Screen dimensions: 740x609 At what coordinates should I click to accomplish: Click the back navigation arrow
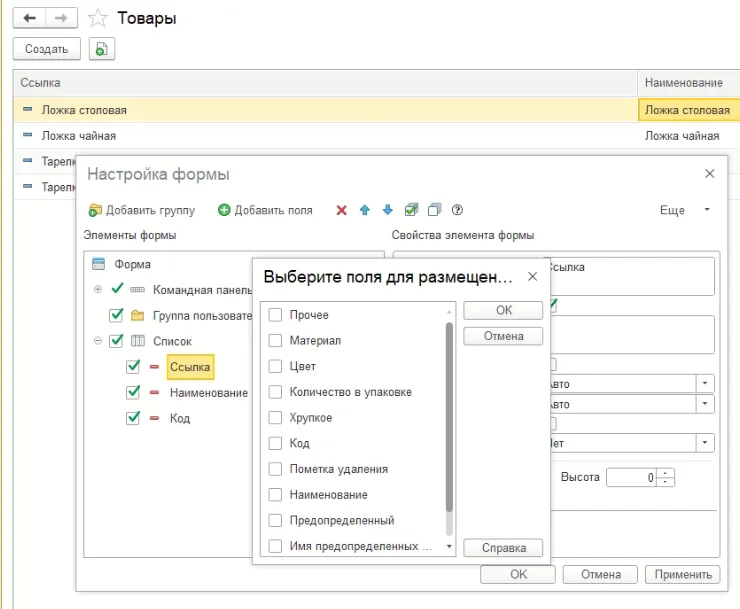pos(30,18)
